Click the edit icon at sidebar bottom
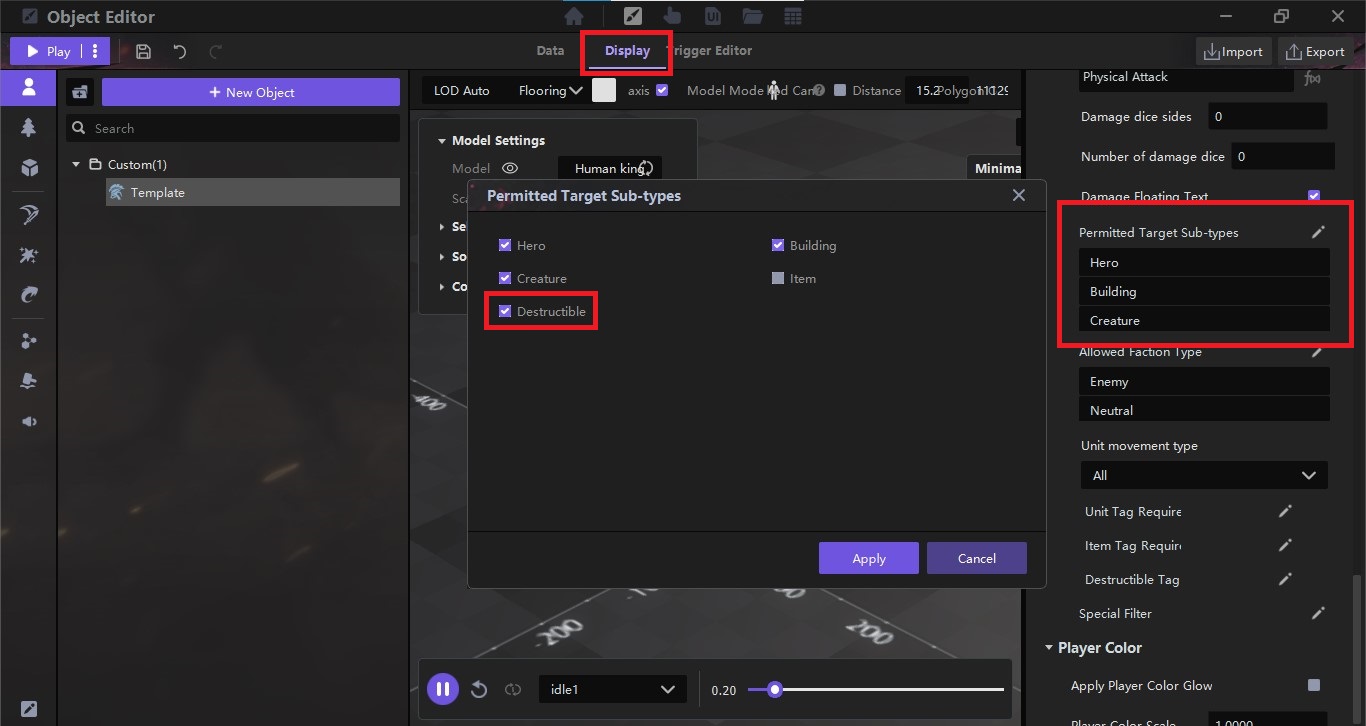 (x=28, y=709)
